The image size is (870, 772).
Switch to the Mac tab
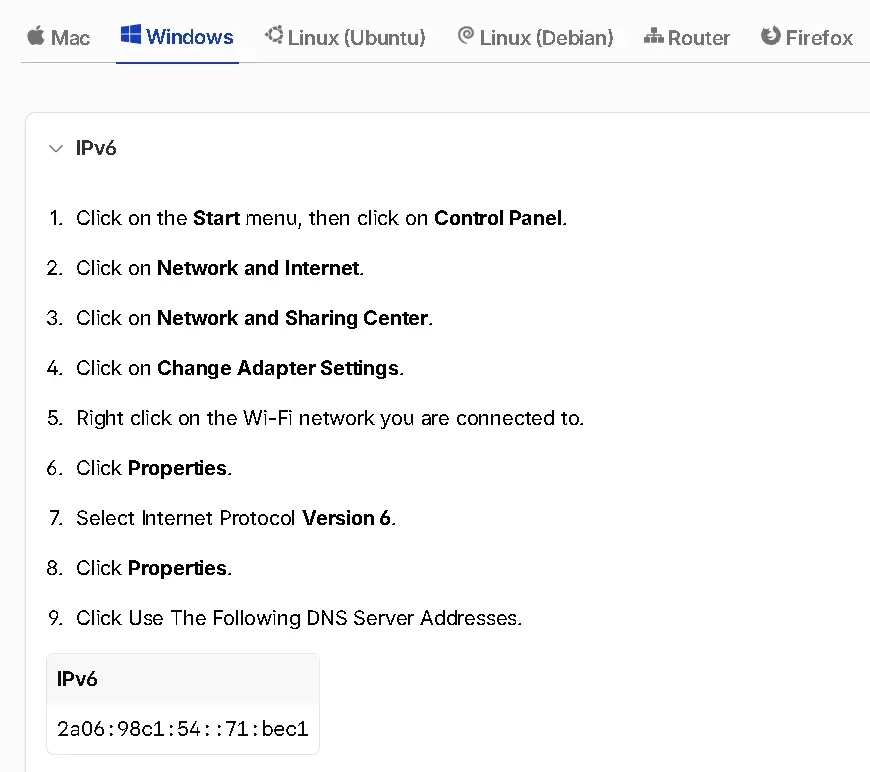tap(58, 37)
